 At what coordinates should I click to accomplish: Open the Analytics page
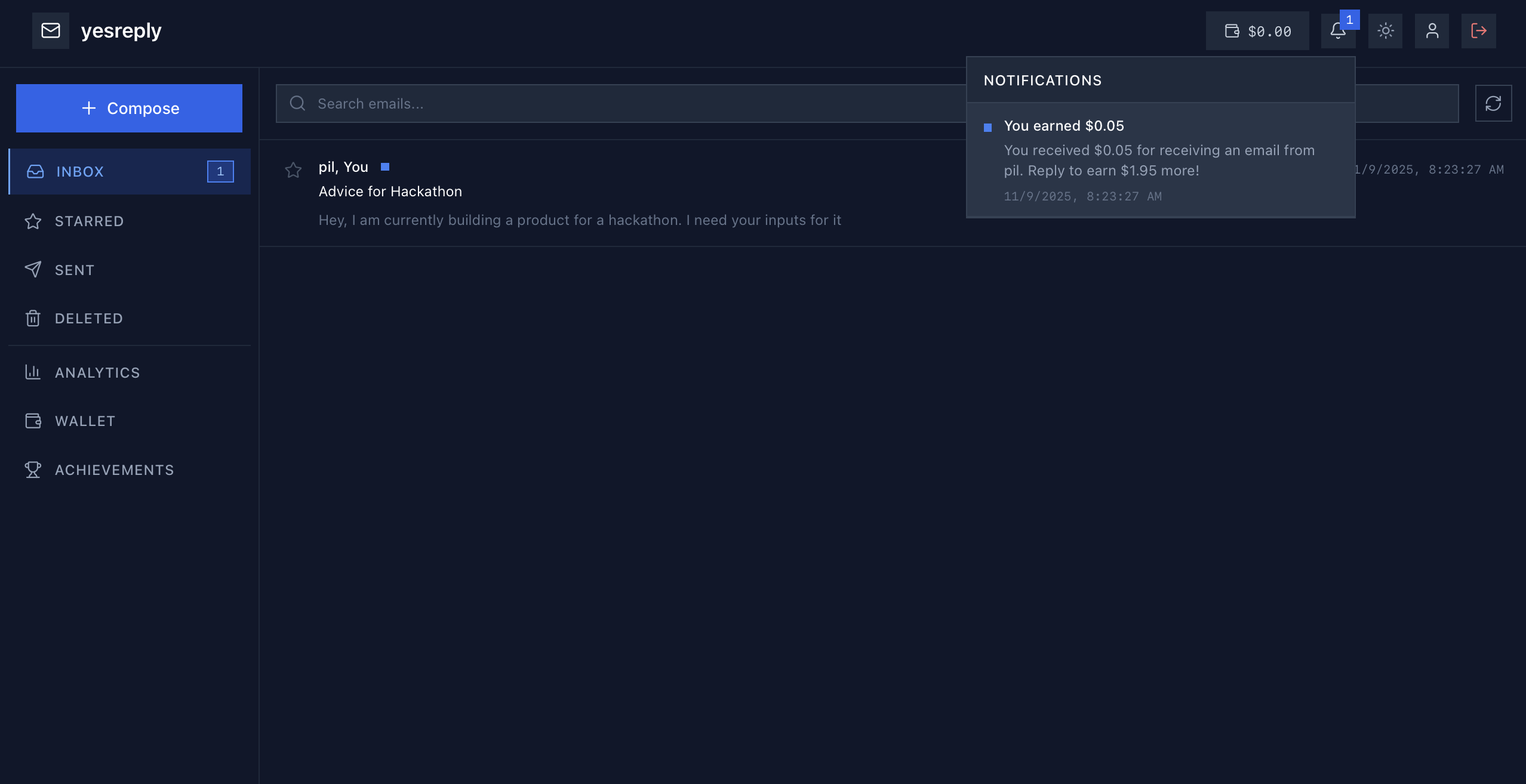coord(97,373)
